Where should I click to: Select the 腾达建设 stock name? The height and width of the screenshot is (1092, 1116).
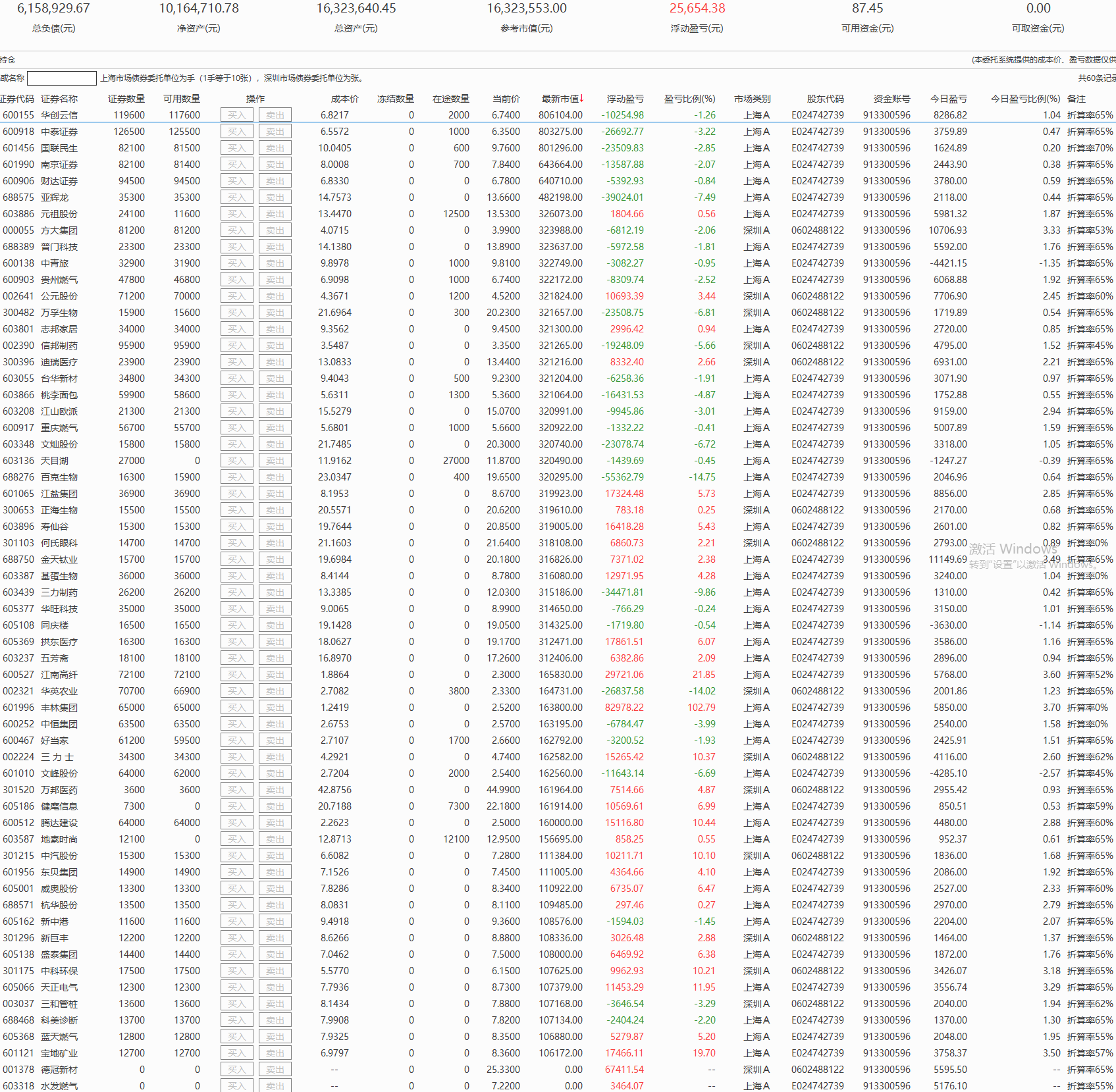tap(59, 823)
